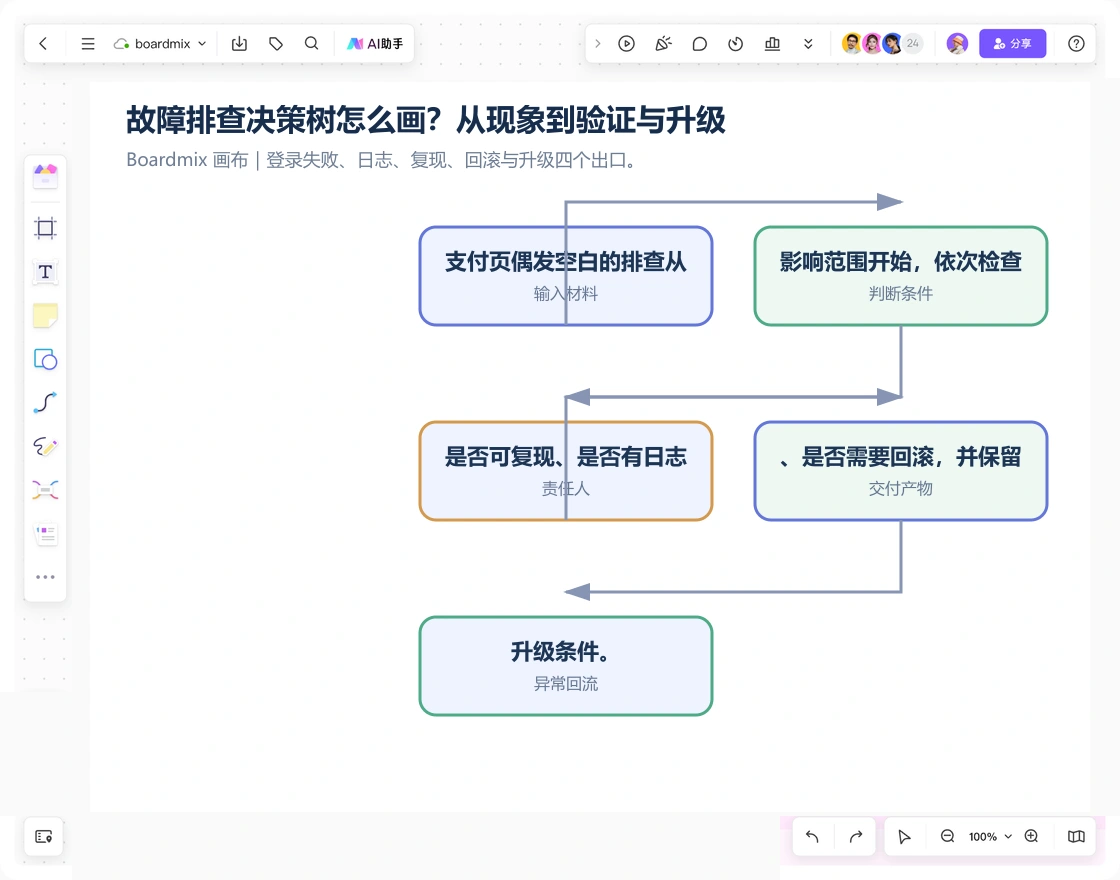Screen dimensions: 1120x880
Task: Open your profile avatar
Action: 957,44
